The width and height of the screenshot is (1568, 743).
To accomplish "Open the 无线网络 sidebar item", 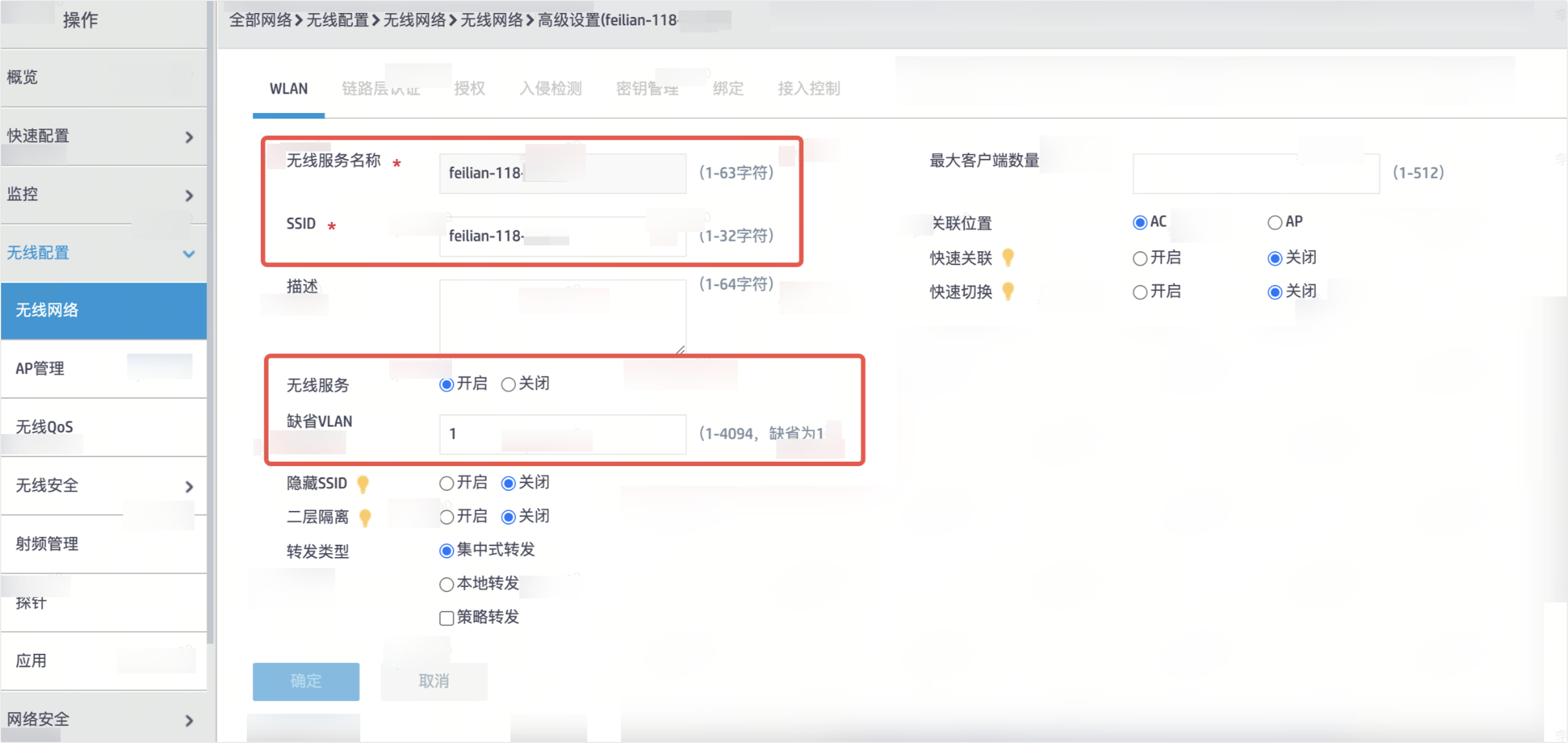I will click(104, 311).
